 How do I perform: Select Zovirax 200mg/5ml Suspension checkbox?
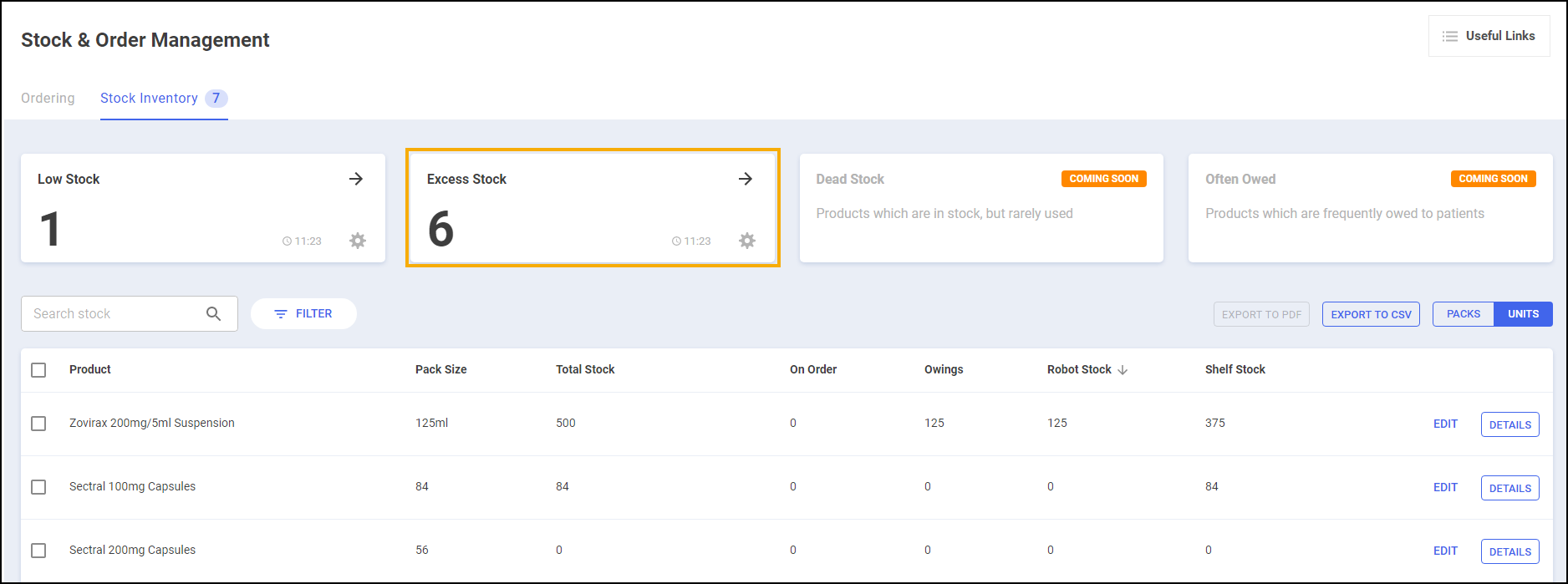(38, 424)
